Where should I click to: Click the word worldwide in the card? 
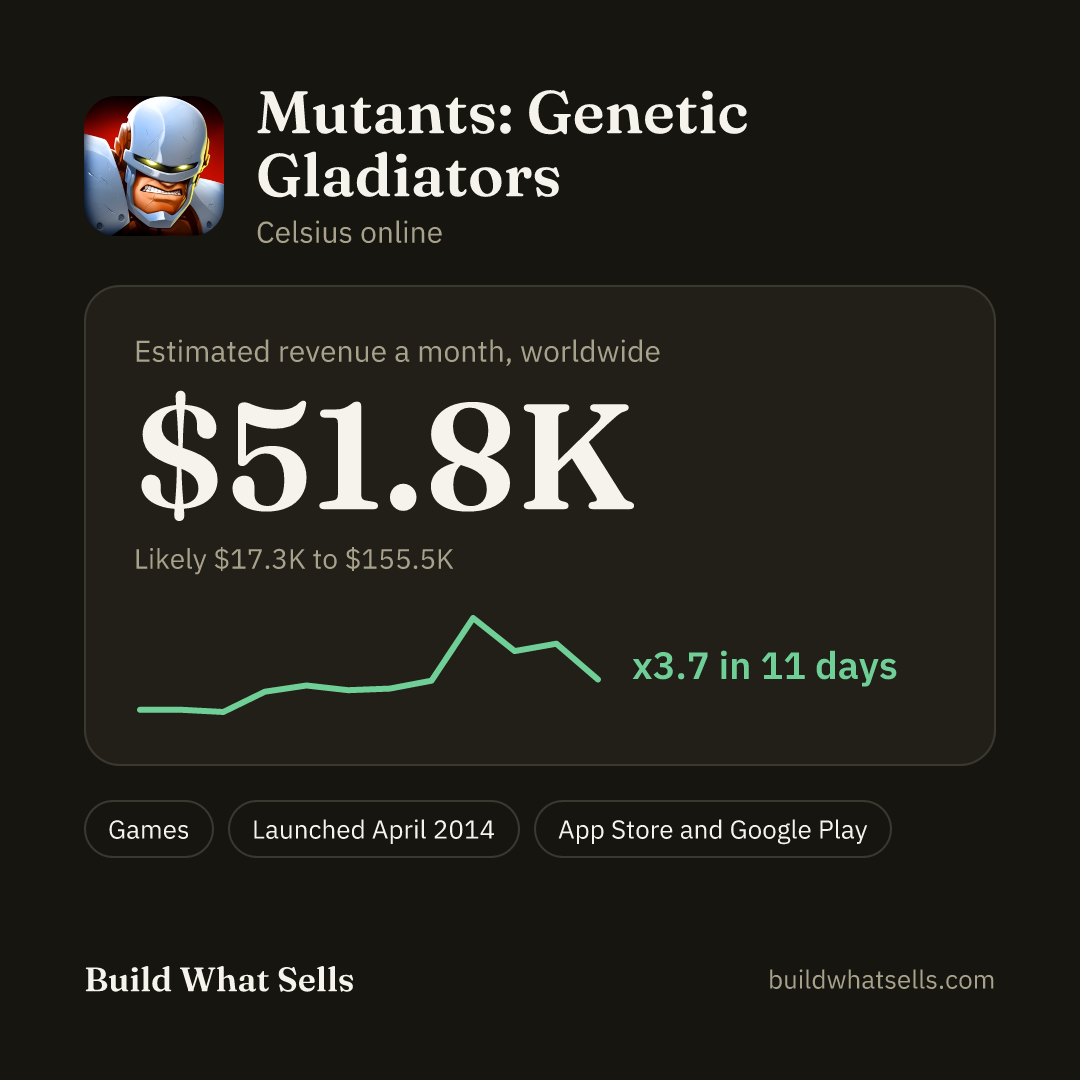click(x=590, y=352)
